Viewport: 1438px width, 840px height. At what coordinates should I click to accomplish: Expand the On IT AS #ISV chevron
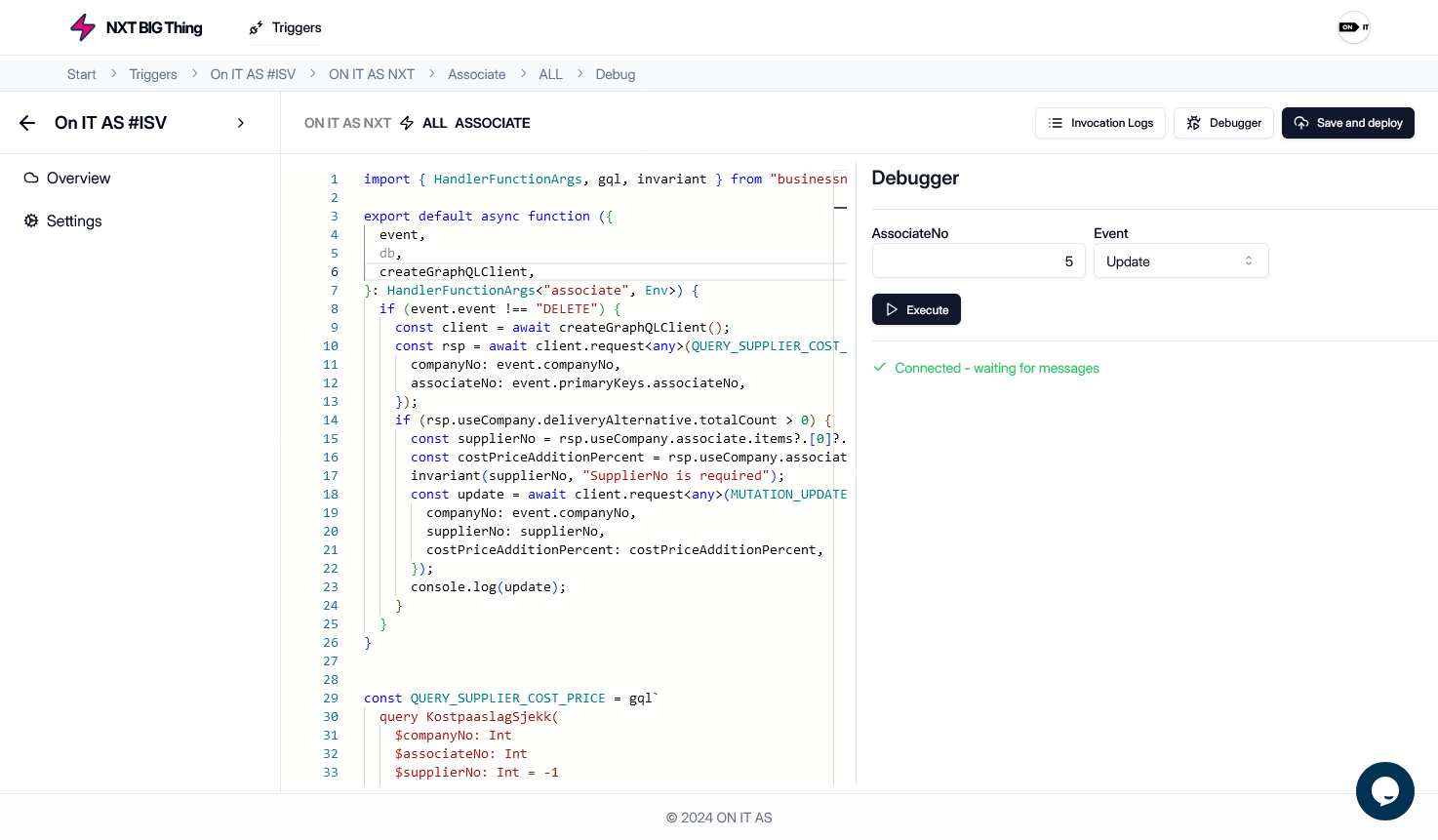(241, 123)
